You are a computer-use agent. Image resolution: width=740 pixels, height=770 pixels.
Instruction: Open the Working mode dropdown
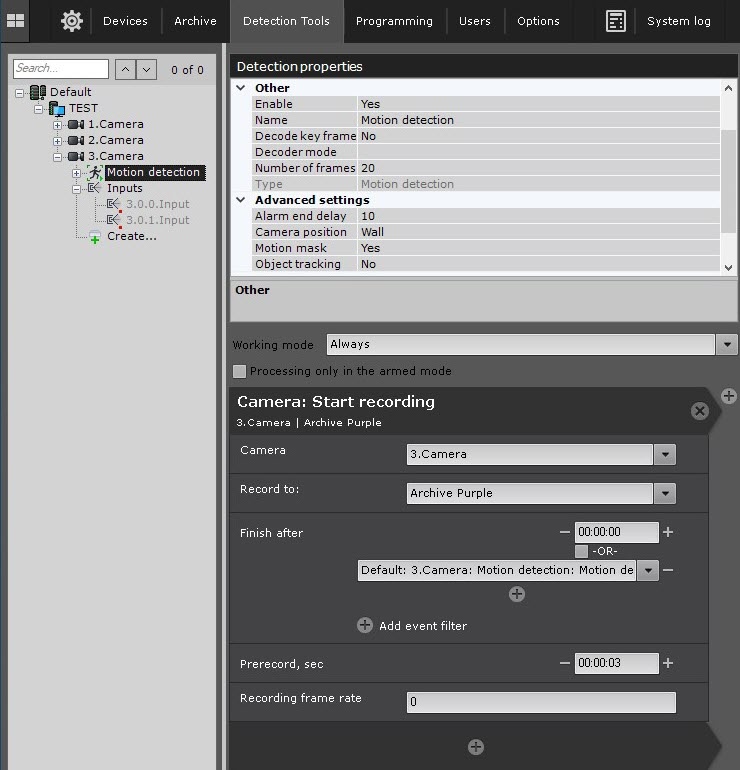(x=727, y=344)
